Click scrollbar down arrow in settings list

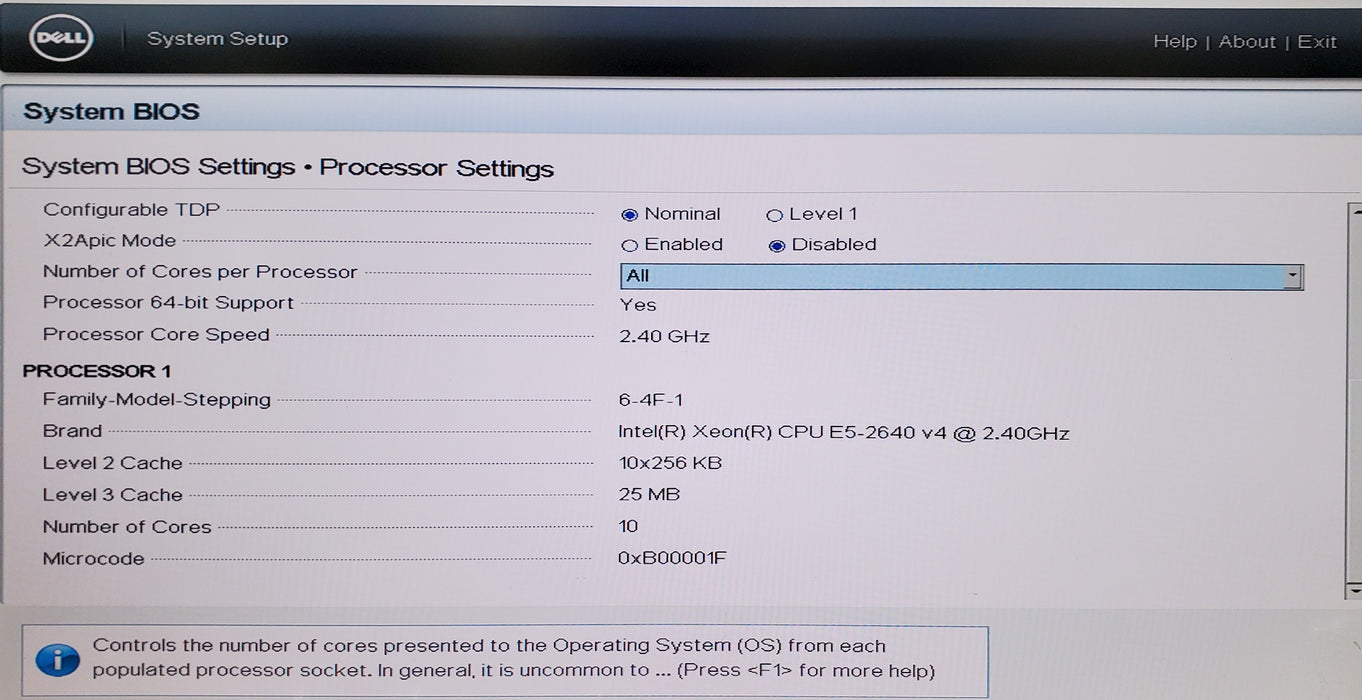pos(1355,590)
